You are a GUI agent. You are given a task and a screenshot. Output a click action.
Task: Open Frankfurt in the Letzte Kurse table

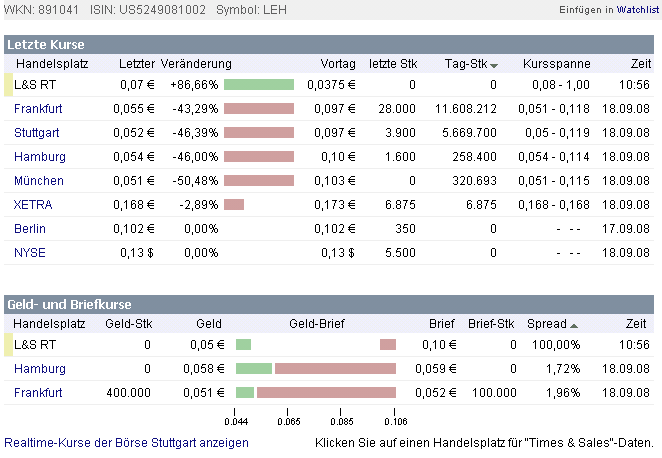(x=33, y=109)
